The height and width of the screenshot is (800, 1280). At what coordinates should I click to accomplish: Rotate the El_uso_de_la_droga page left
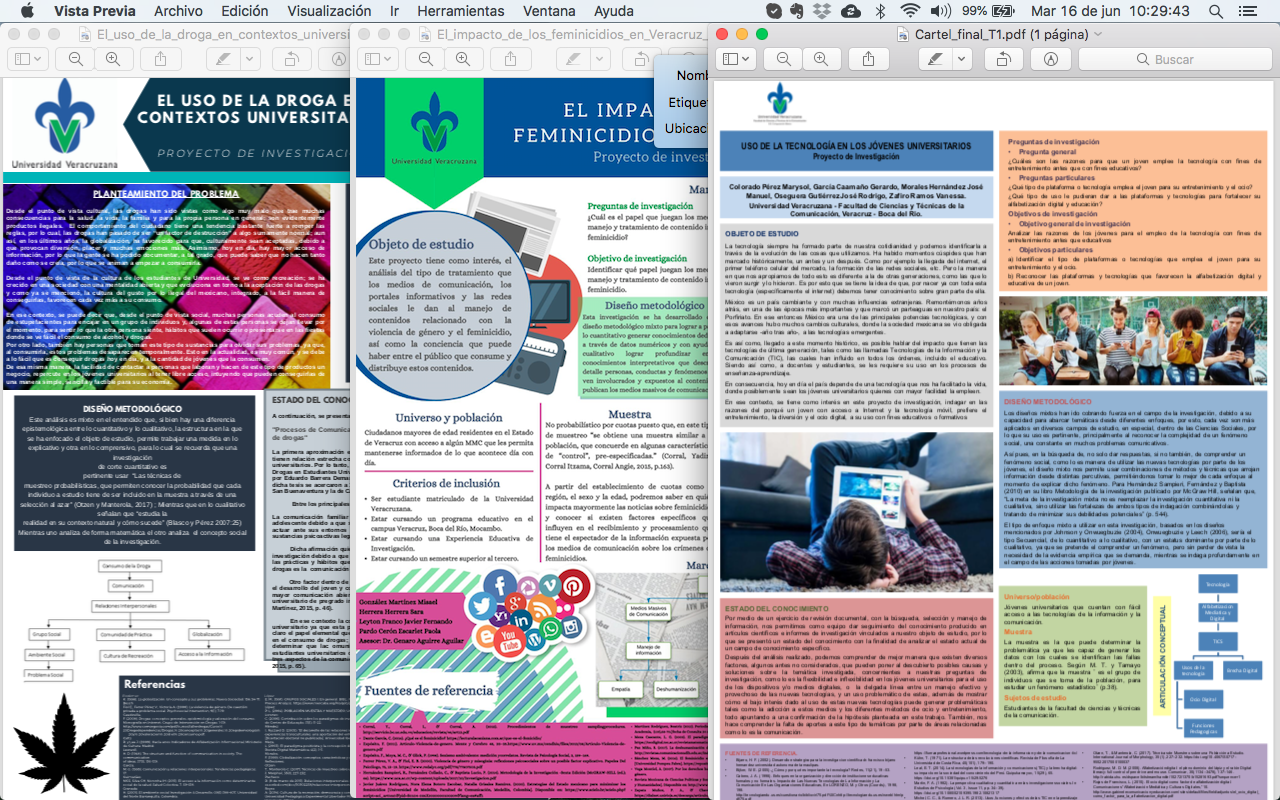tap(291, 59)
